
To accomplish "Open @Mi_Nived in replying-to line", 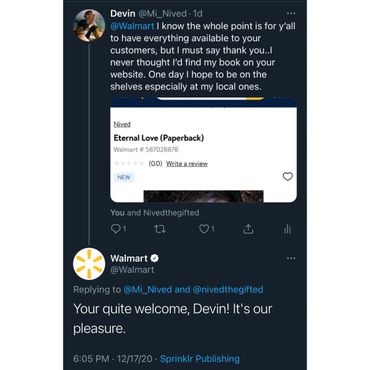I will click(x=147, y=289).
